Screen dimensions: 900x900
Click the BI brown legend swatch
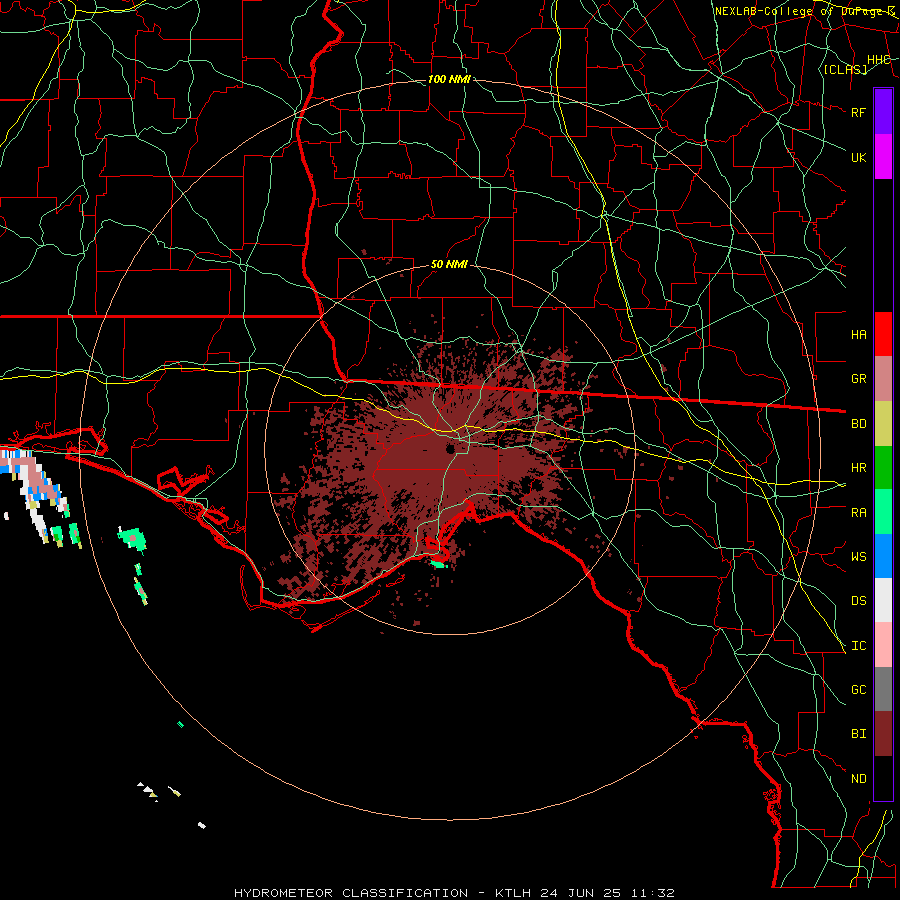coord(883,734)
